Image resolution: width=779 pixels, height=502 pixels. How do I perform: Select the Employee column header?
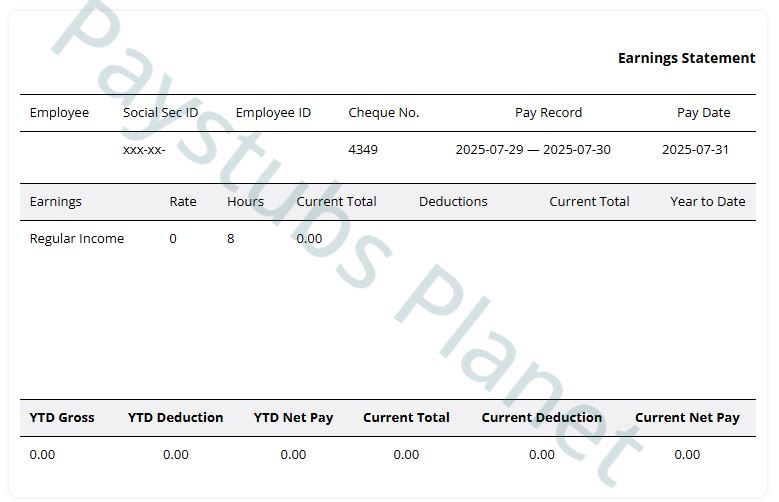click(x=59, y=113)
